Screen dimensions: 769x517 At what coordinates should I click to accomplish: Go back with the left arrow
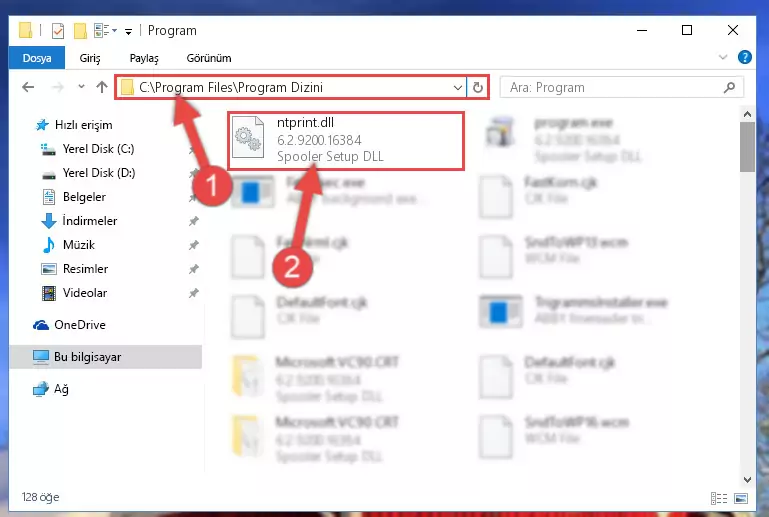pyautogui.click(x=28, y=87)
